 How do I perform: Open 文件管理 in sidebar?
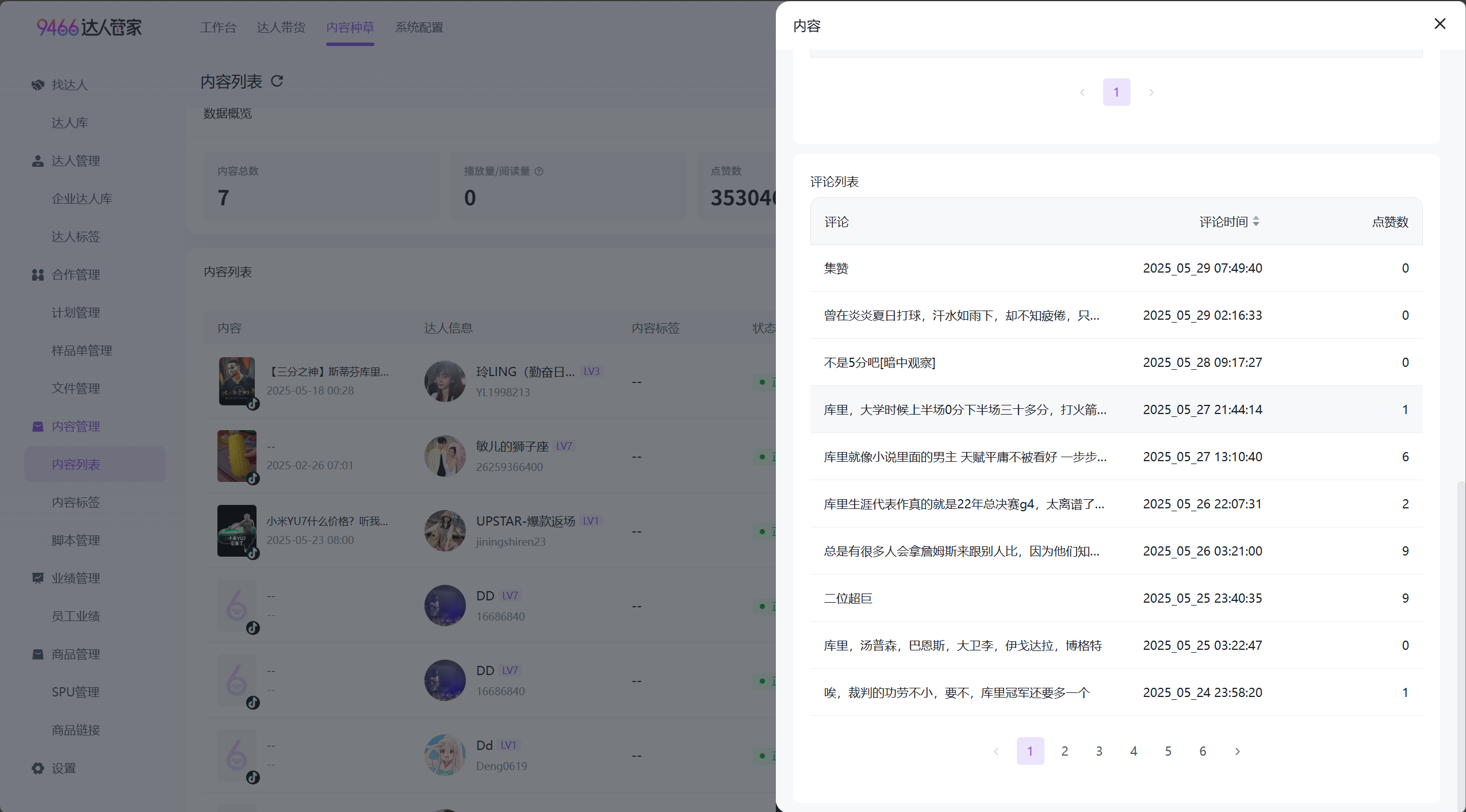[76, 389]
